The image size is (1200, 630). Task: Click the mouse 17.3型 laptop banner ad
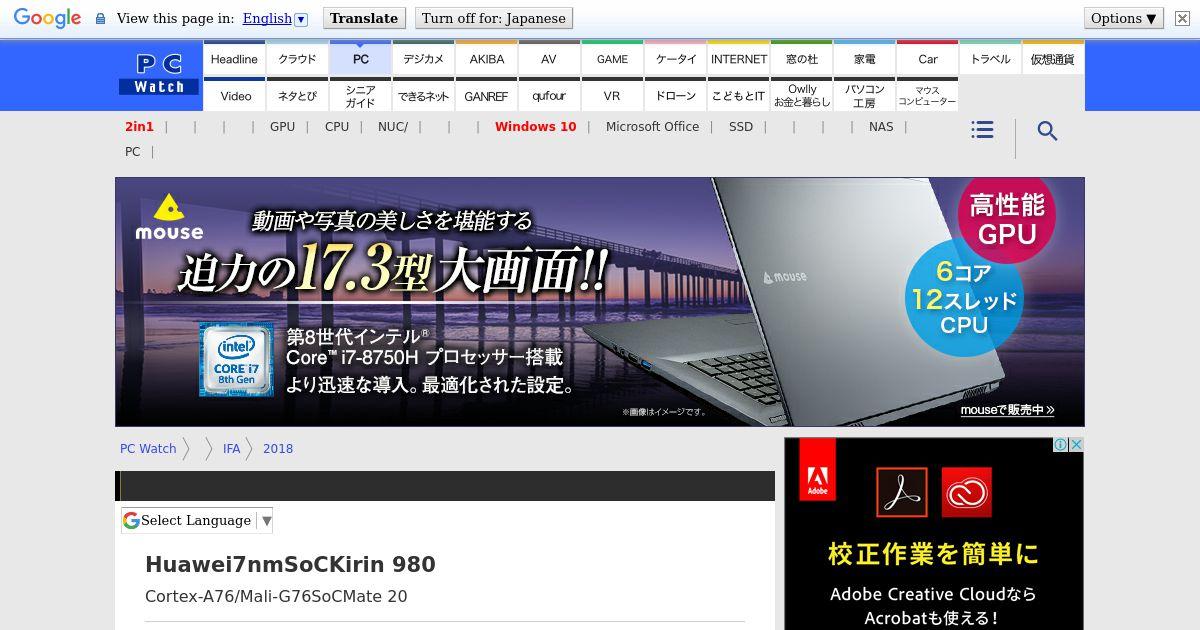pyautogui.click(x=600, y=302)
